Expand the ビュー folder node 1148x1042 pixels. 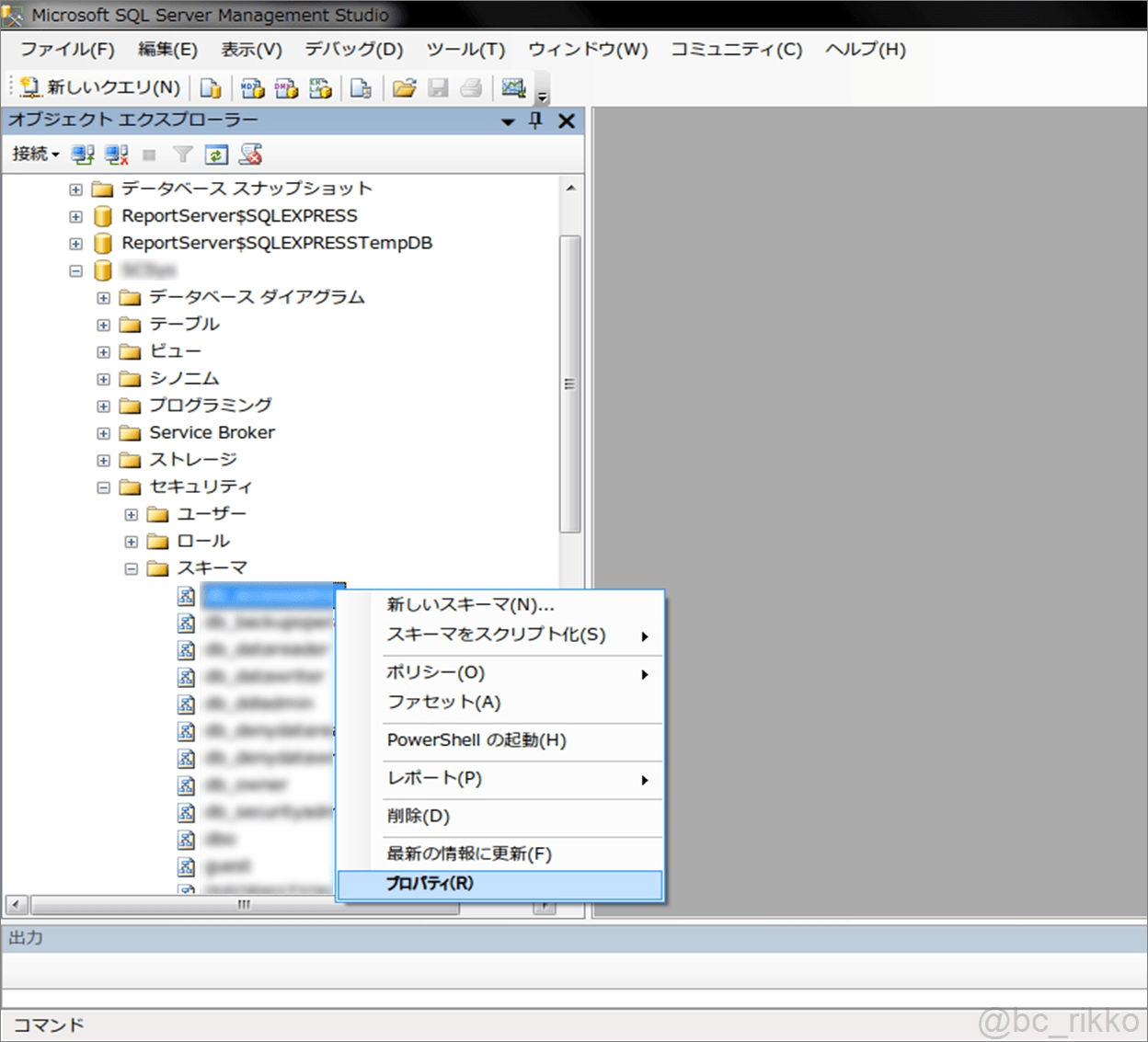point(103,353)
